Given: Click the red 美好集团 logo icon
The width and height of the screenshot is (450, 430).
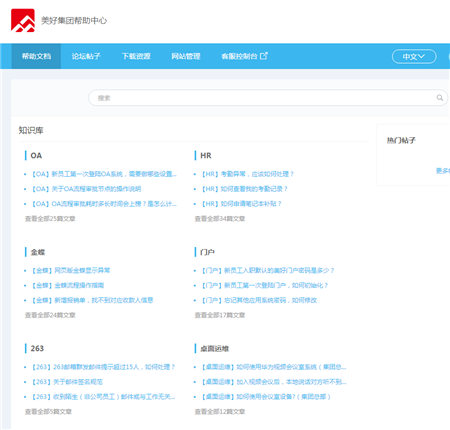Looking at the screenshot, I should tap(23, 20).
